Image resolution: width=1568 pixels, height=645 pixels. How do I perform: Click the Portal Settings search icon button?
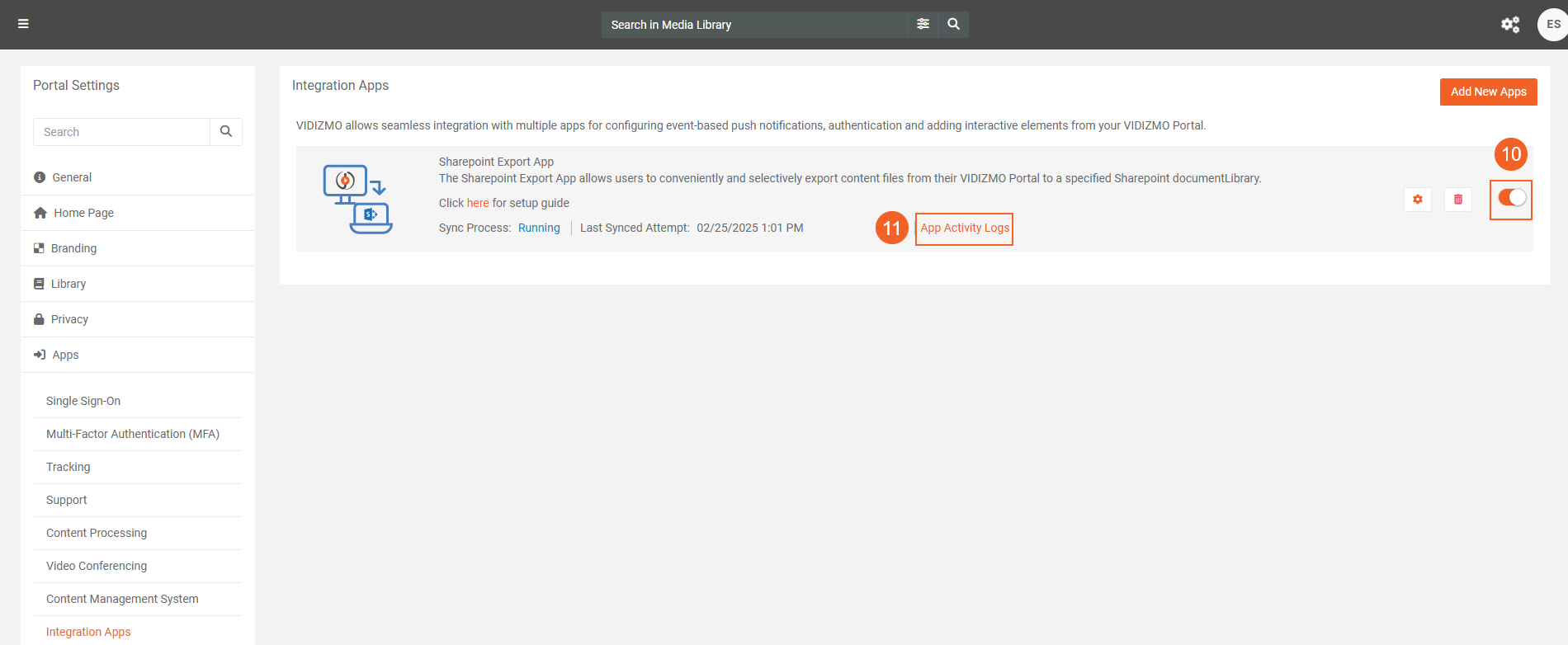[226, 132]
